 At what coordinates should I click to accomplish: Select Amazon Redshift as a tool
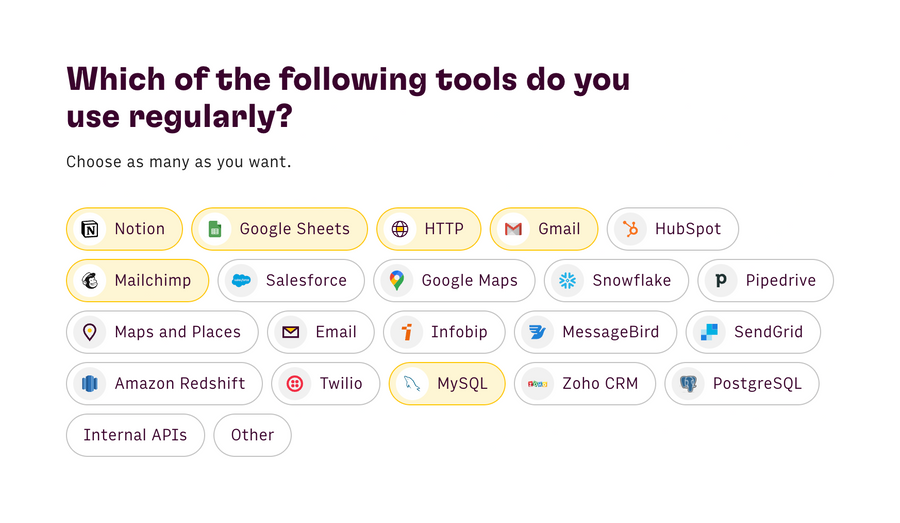click(x=164, y=384)
